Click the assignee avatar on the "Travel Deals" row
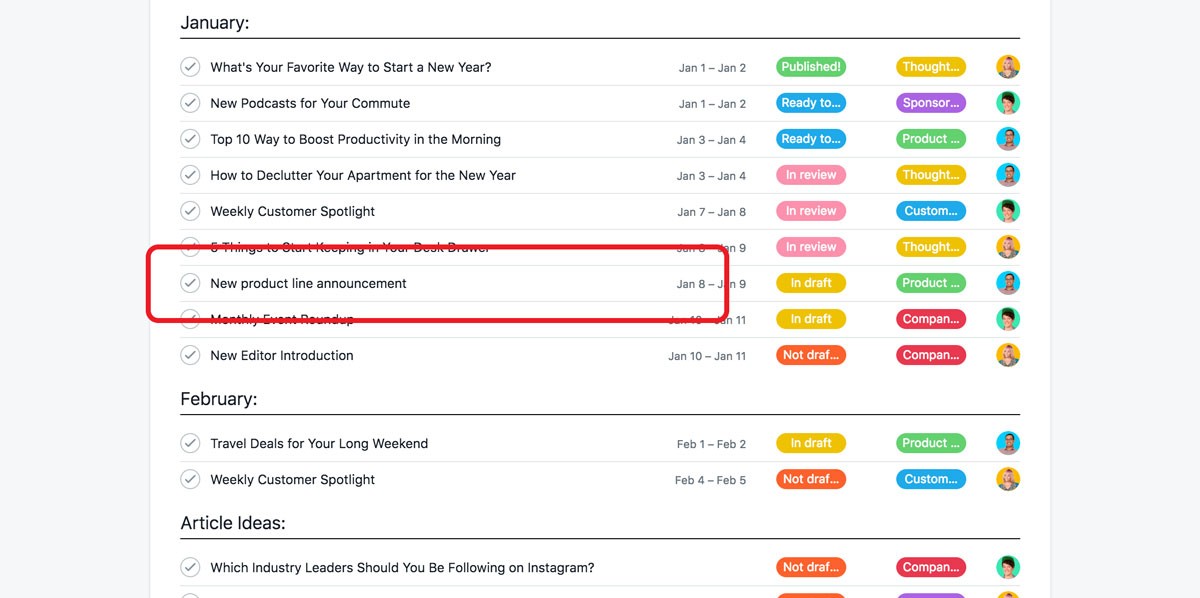Screen dimensions: 1200x598 click(x=1008, y=443)
